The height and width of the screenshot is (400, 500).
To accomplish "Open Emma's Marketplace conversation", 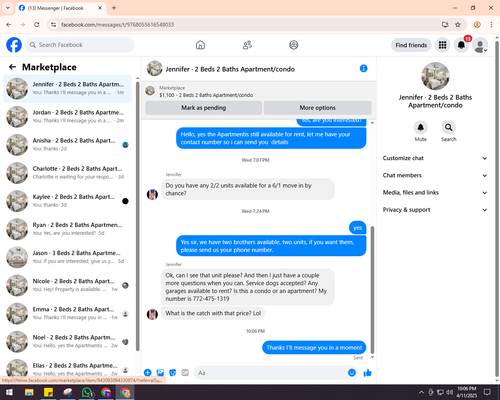I will (67, 313).
